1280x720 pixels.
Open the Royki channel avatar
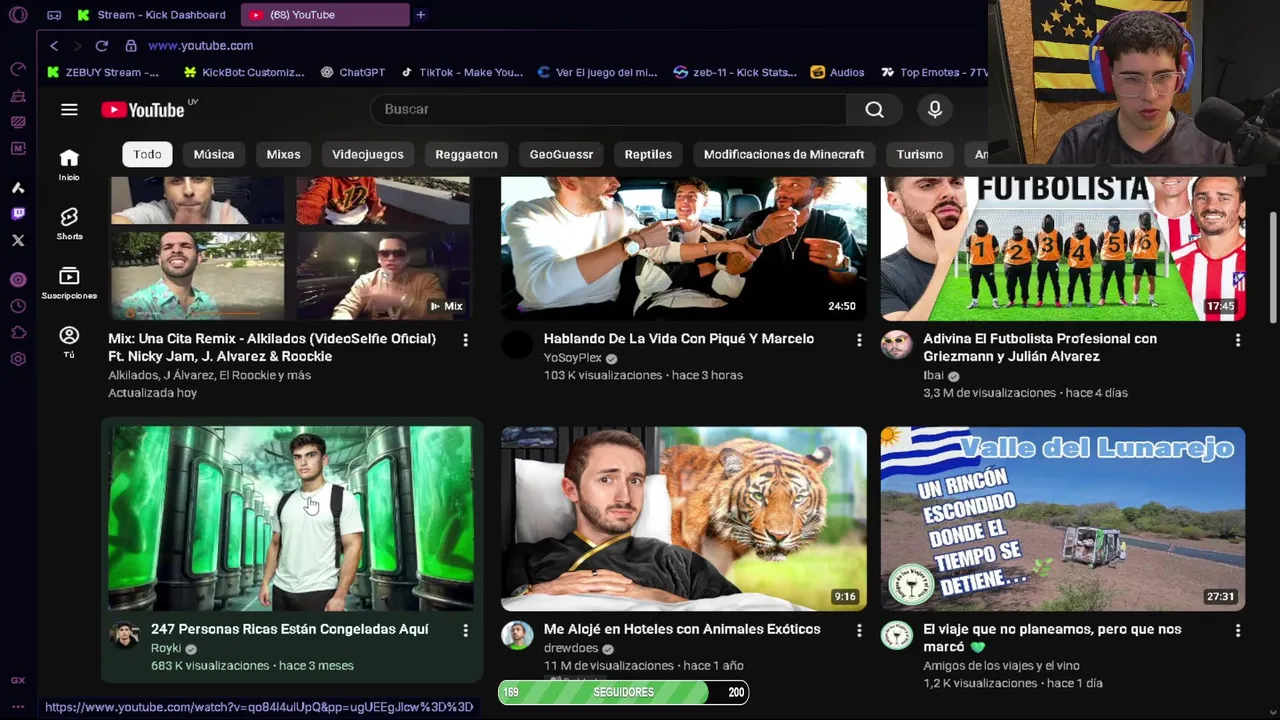coord(125,636)
